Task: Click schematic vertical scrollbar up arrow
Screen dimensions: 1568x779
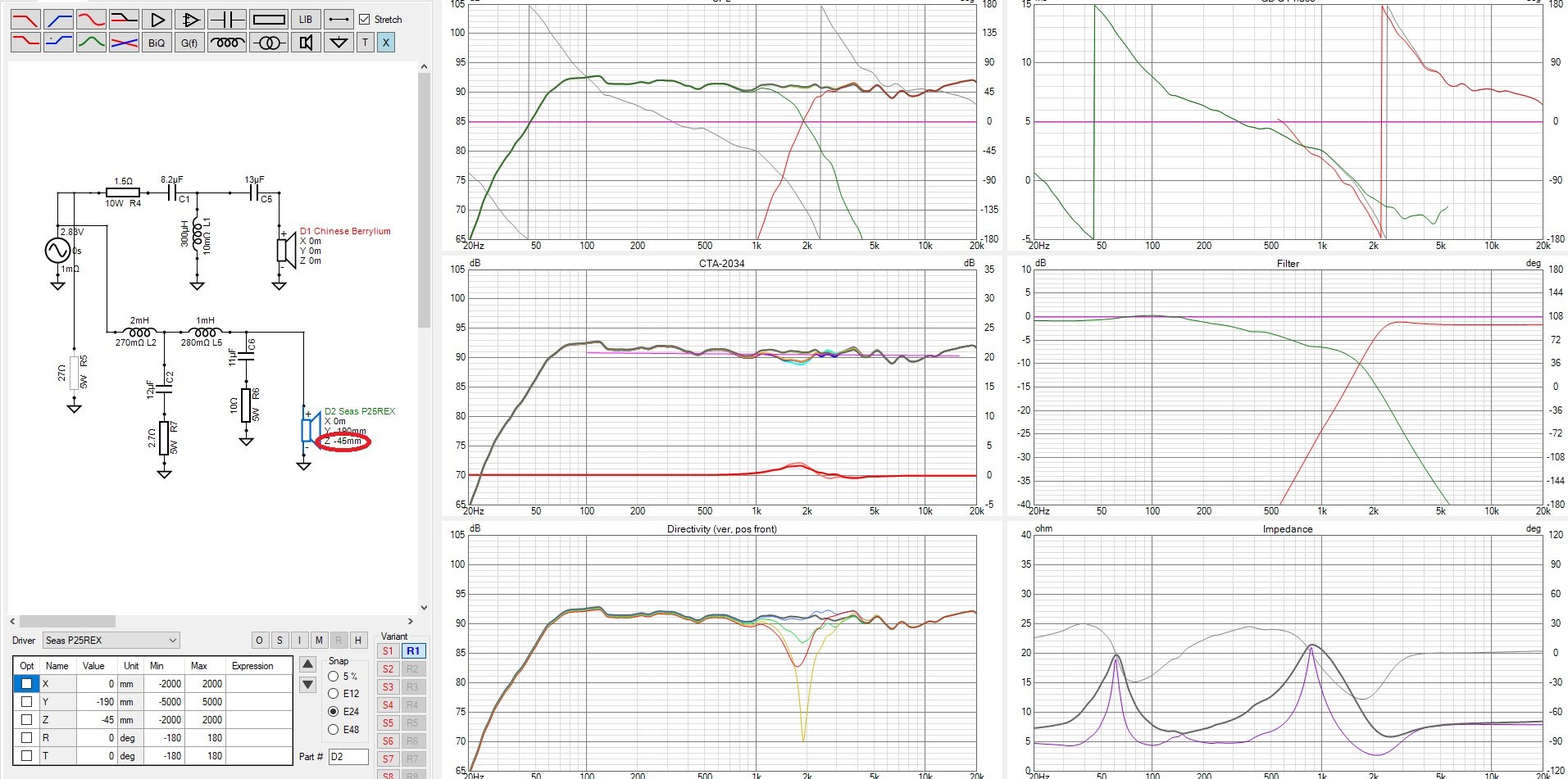Action: [x=424, y=66]
